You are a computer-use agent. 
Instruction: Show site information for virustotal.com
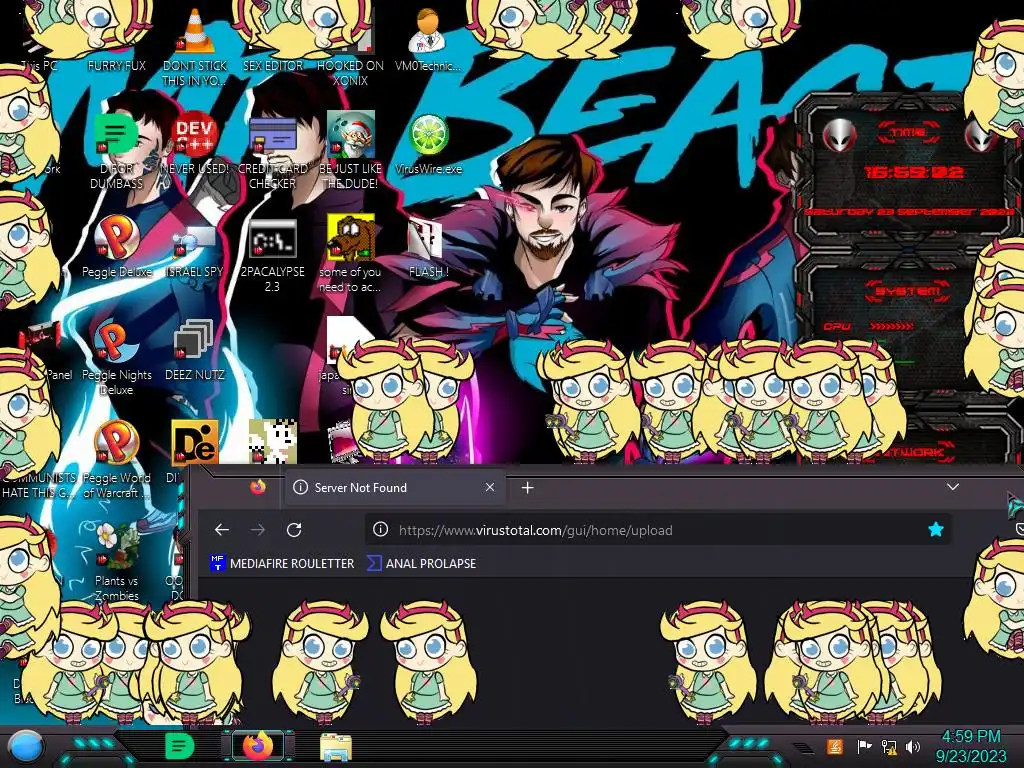[x=380, y=530]
